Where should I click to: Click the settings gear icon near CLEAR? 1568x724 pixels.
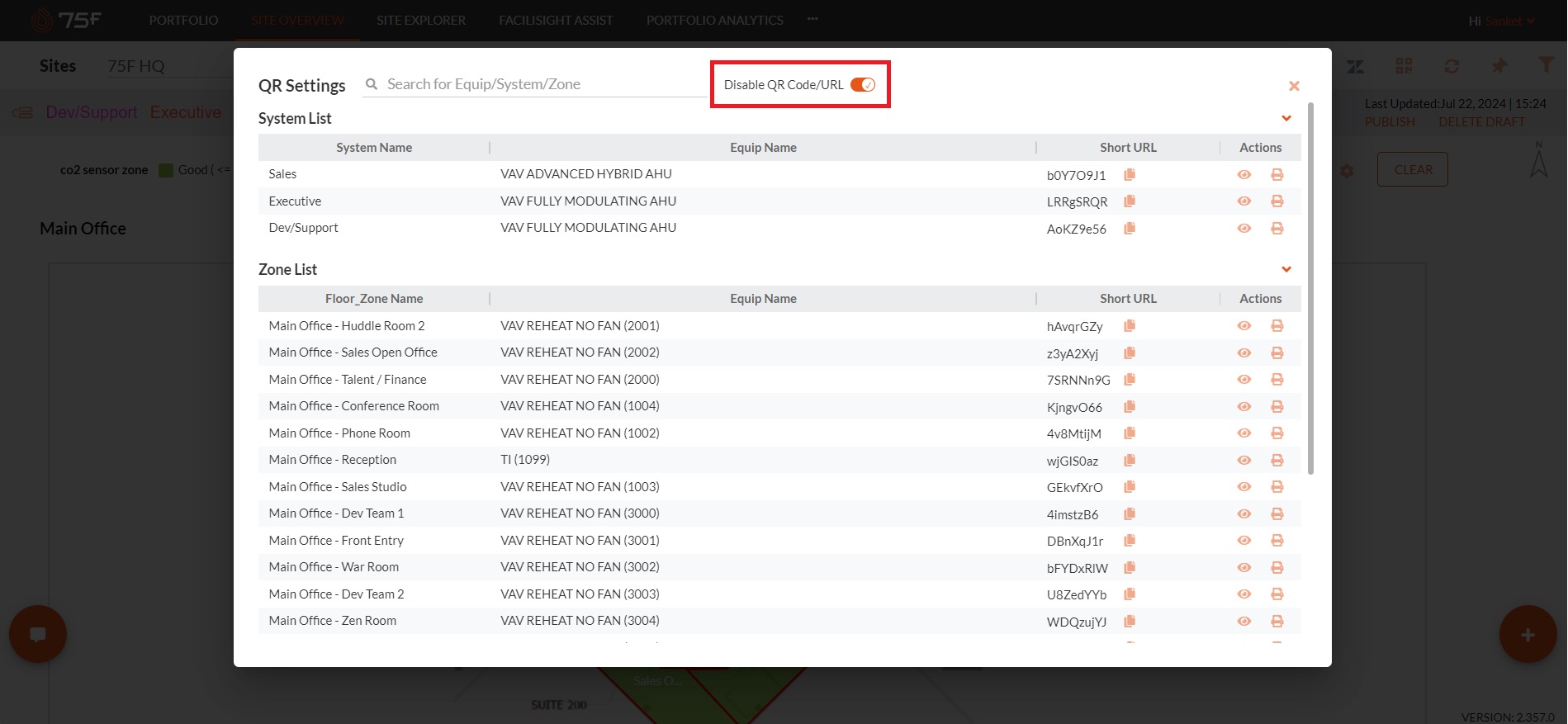pyautogui.click(x=1347, y=171)
